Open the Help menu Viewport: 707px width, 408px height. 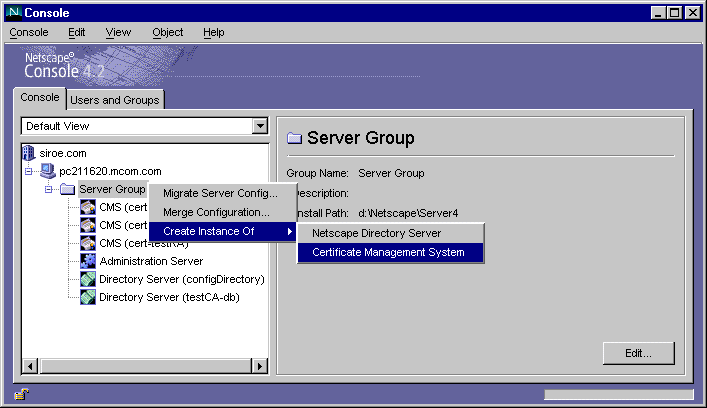pyautogui.click(x=214, y=32)
